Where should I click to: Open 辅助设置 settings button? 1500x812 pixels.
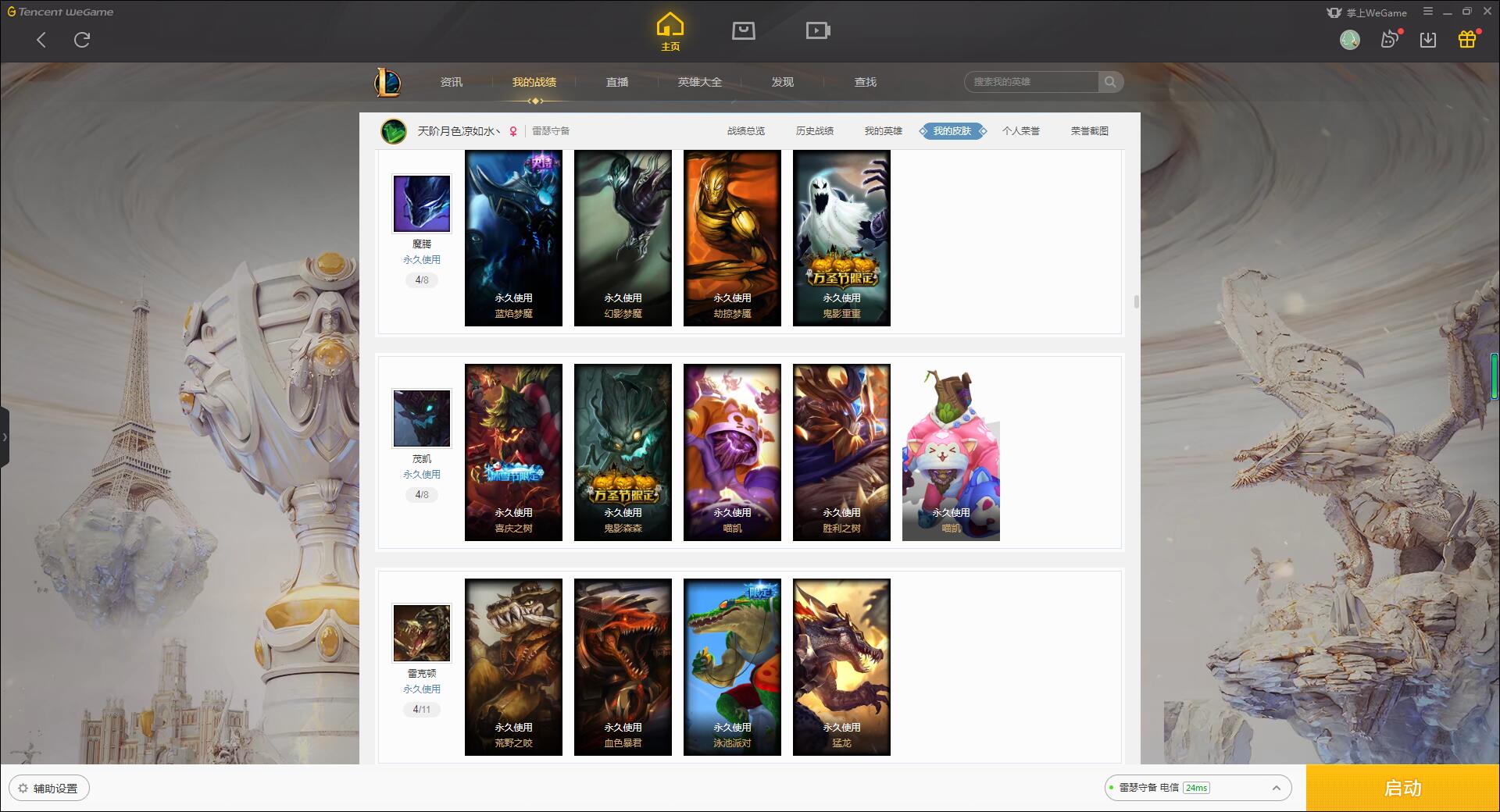click(49, 789)
